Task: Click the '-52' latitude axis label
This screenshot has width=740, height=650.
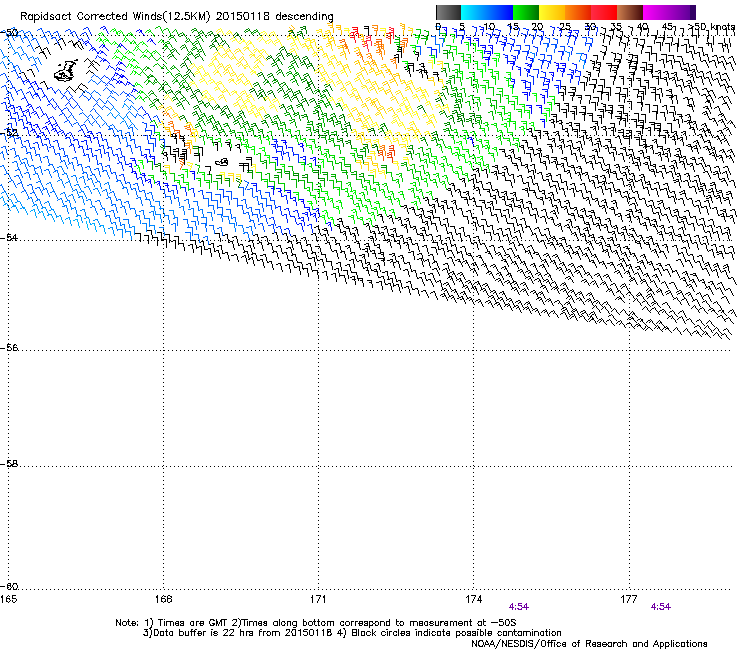Action: 9,133
